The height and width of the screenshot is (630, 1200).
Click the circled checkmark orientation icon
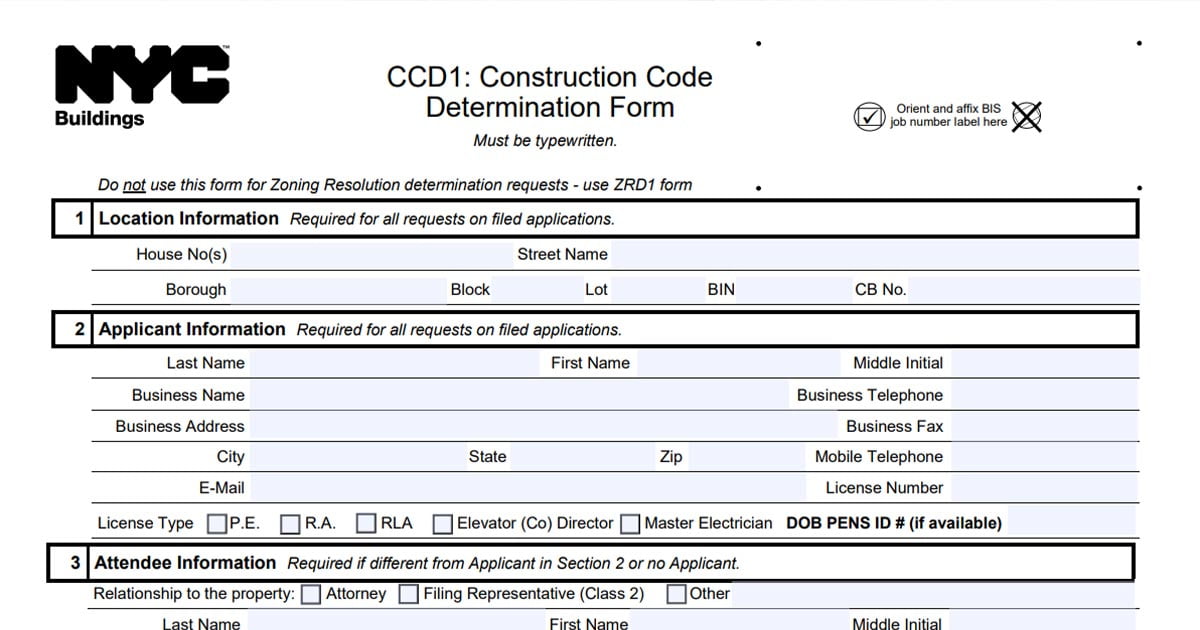click(x=868, y=116)
